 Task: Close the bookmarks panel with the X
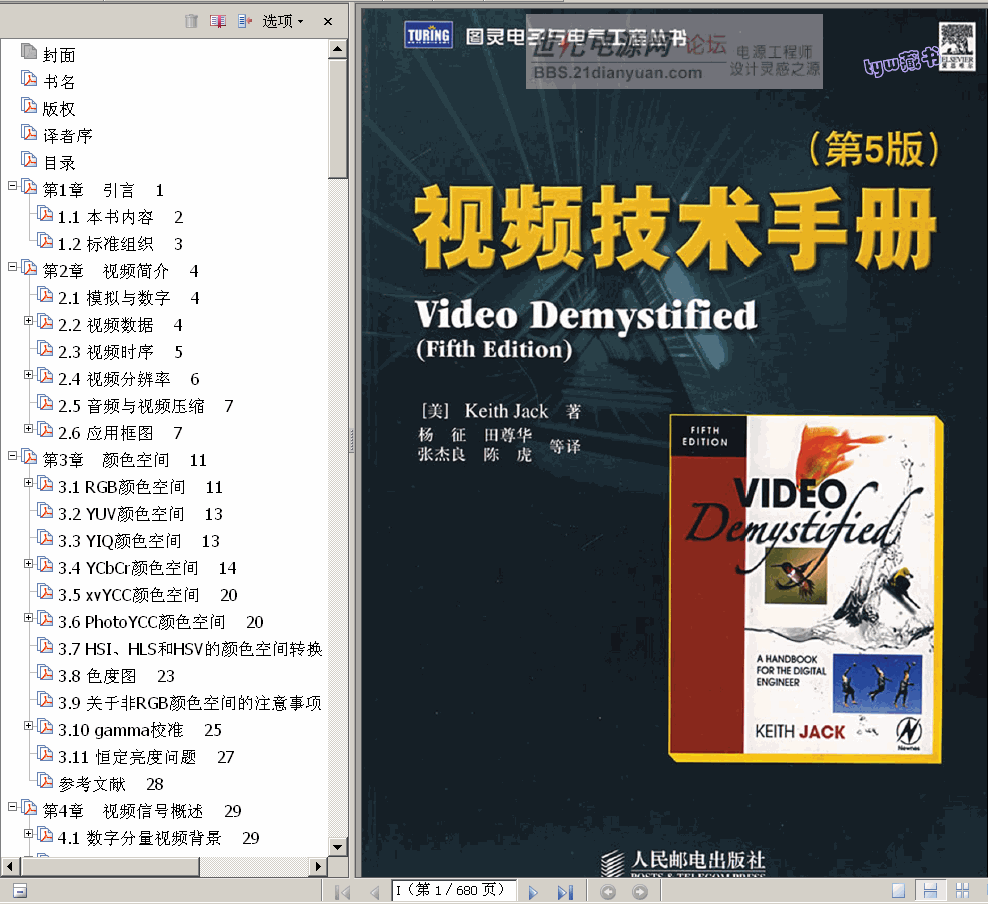pyautogui.click(x=328, y=21)
